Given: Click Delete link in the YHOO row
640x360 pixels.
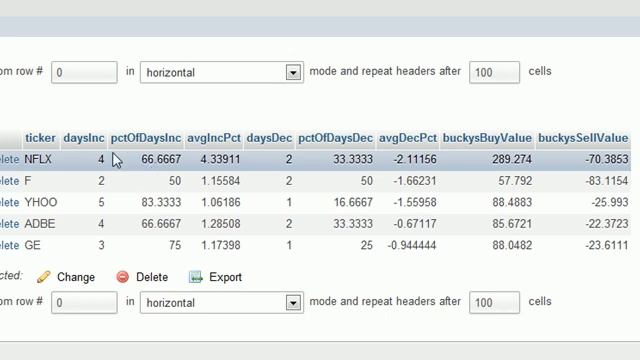Looking at the screenshot, I should (10, 202).
